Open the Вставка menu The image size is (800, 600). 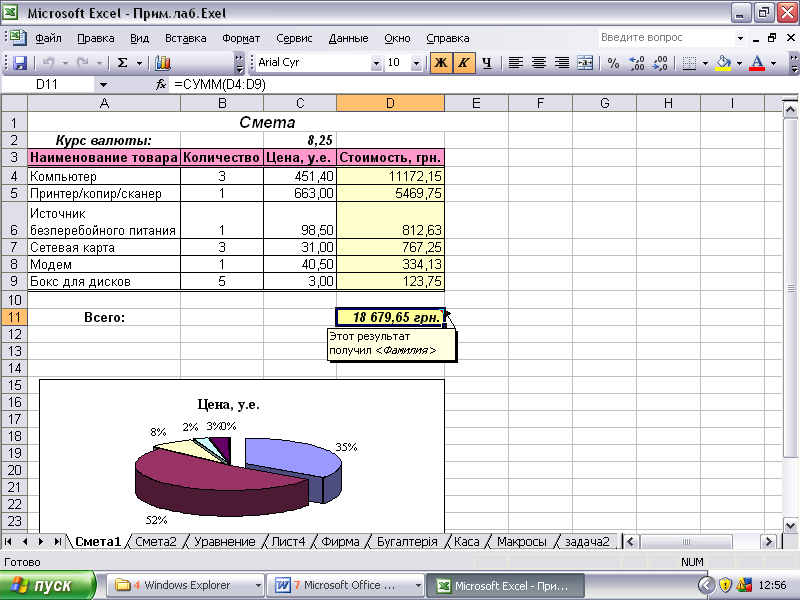point(185,38)
